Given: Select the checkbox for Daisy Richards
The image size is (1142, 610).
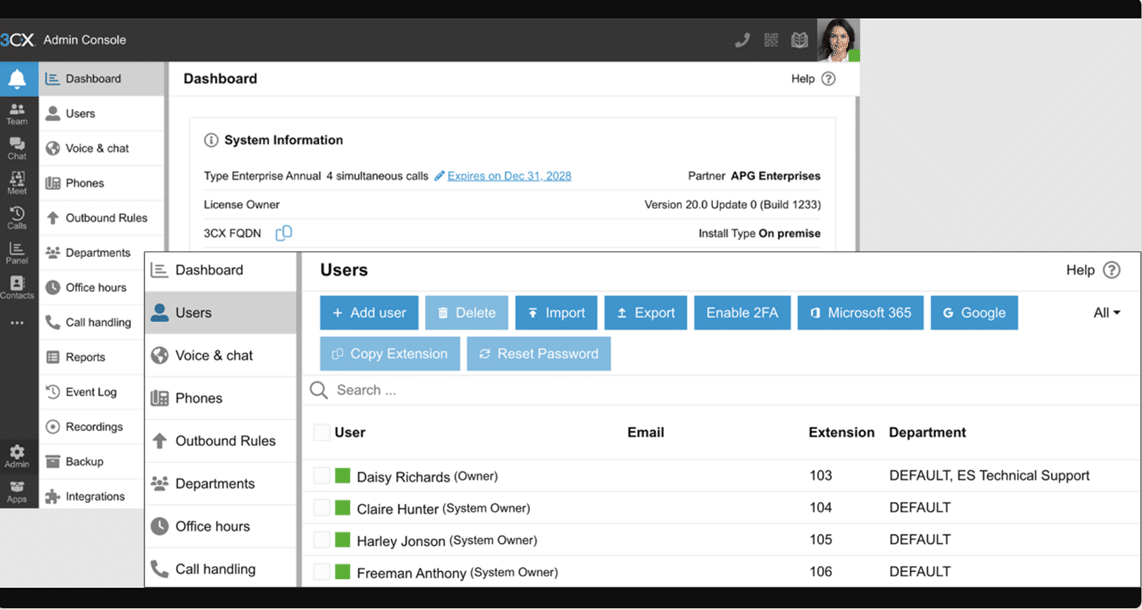Looking at the screenshot, I should pos(322,476).
